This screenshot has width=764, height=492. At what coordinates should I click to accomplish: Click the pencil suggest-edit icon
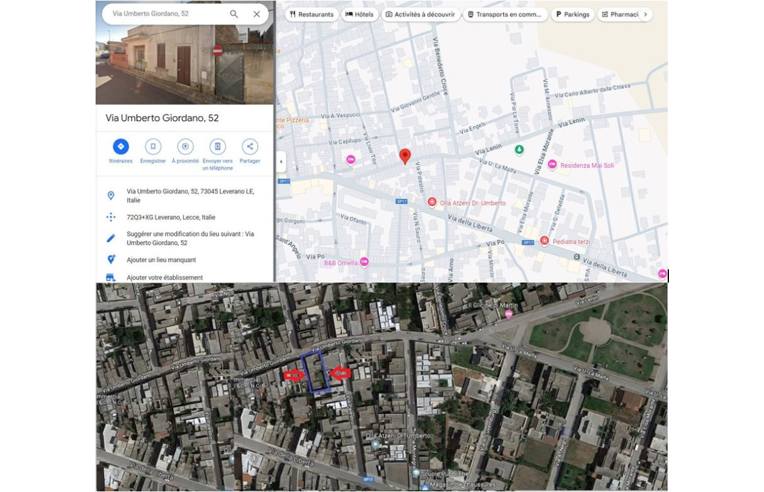point(111,238)
